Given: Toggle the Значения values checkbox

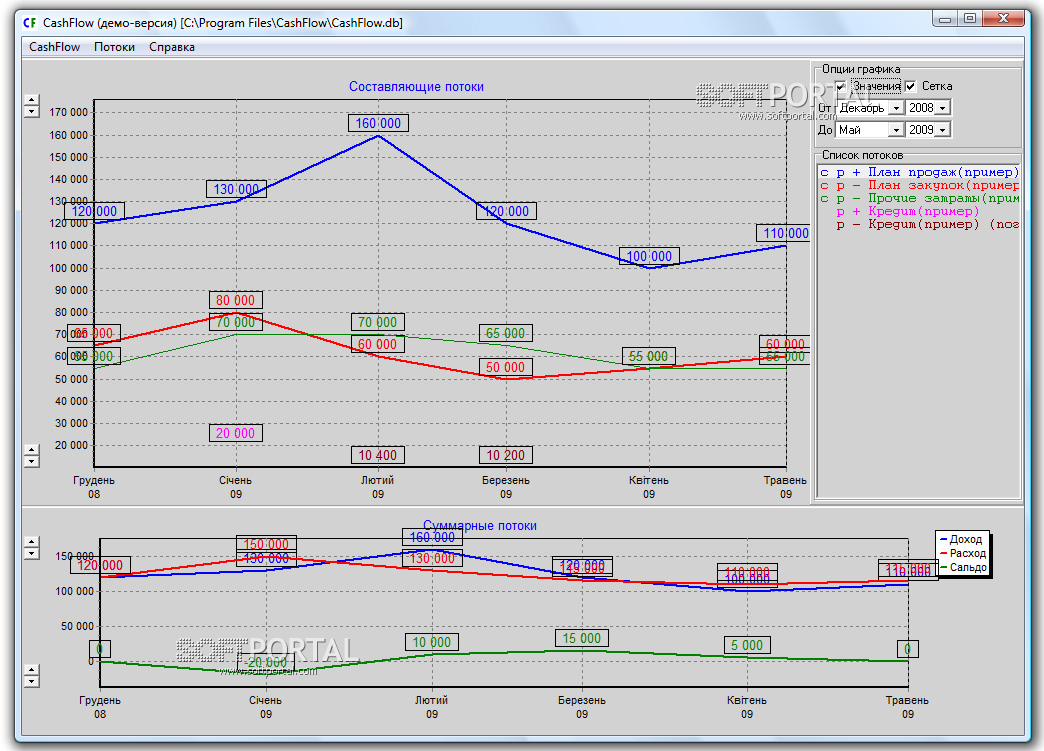Looking at the screenshot, I should [x=842, y=87].
